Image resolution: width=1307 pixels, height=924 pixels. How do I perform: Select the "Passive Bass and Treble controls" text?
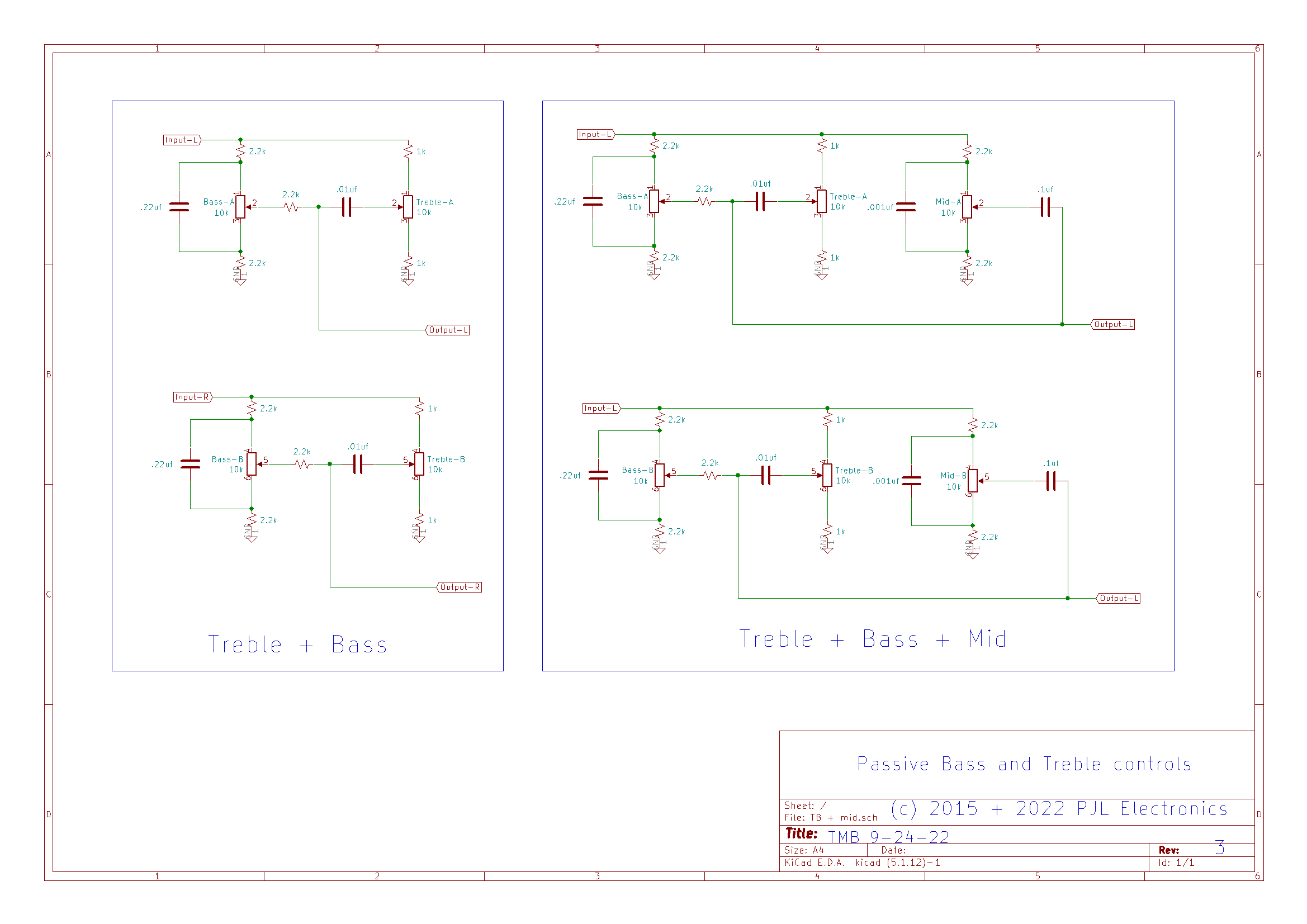point(1024,764)
